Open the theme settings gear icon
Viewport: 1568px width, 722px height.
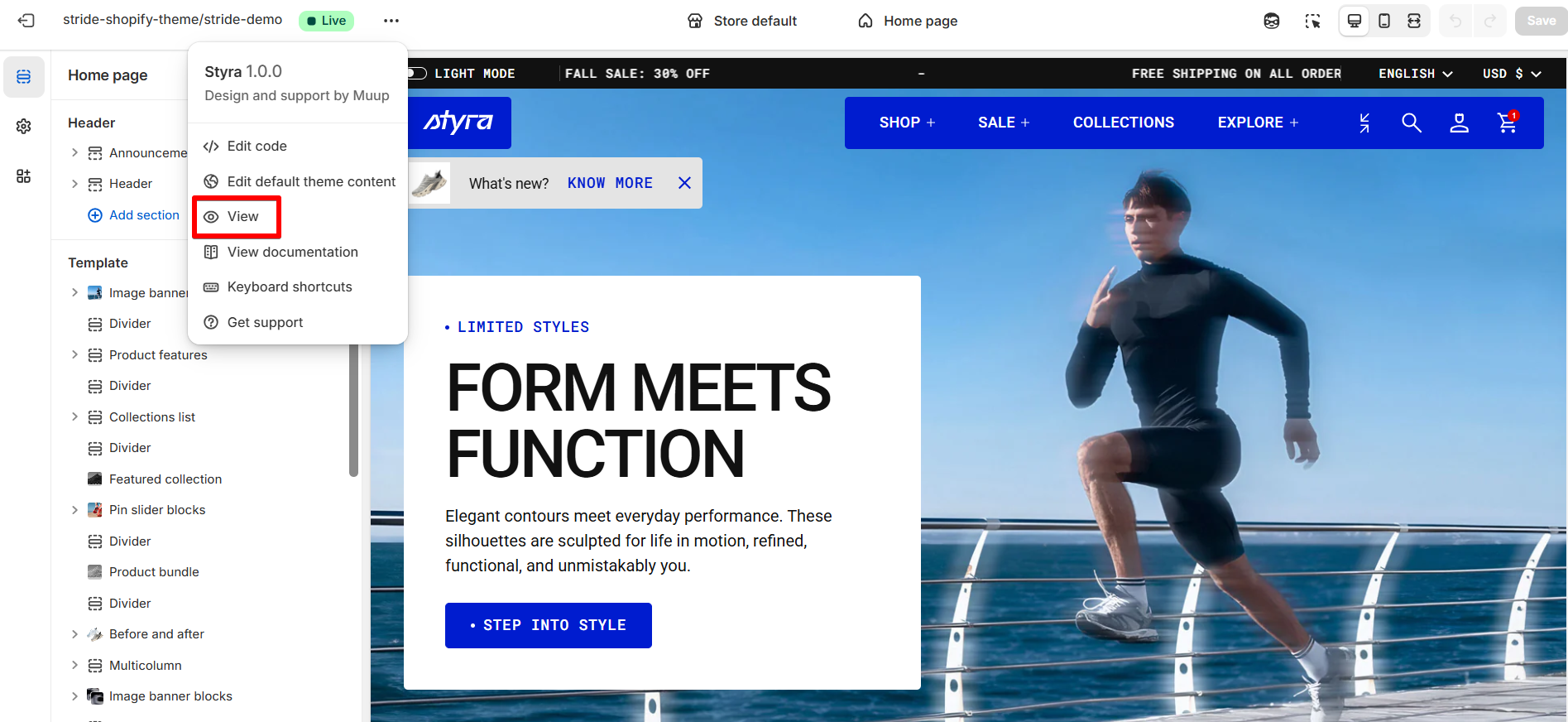pyautogui.click(x=24, y=126)
